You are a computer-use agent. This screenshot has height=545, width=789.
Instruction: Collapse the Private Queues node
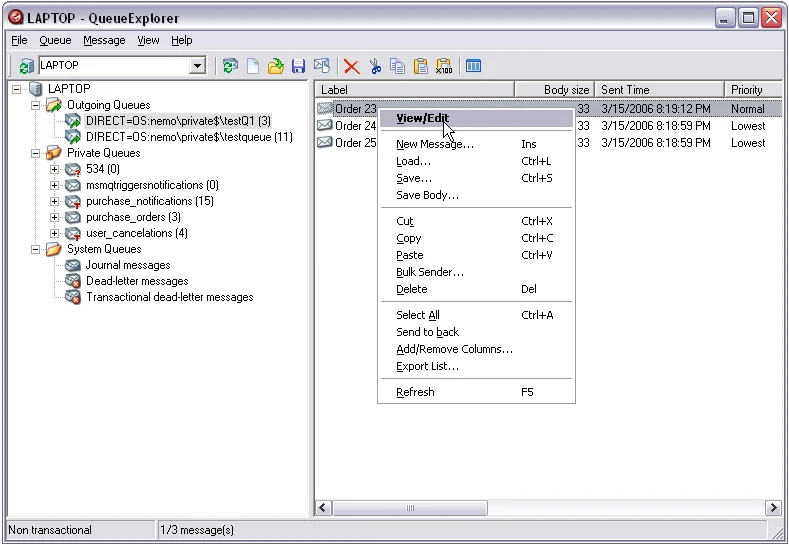[35, 153]
